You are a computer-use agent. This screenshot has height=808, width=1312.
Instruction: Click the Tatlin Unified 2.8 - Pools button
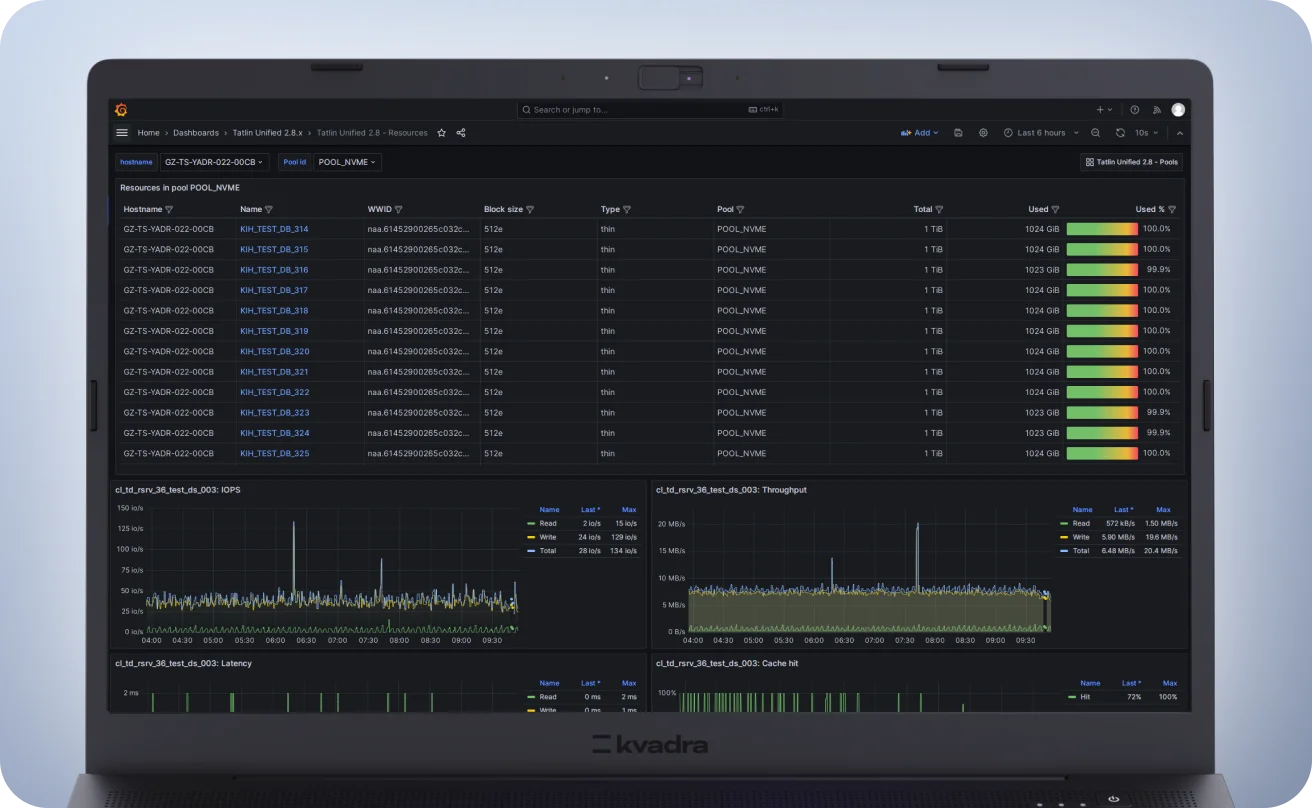[1131, 162]
